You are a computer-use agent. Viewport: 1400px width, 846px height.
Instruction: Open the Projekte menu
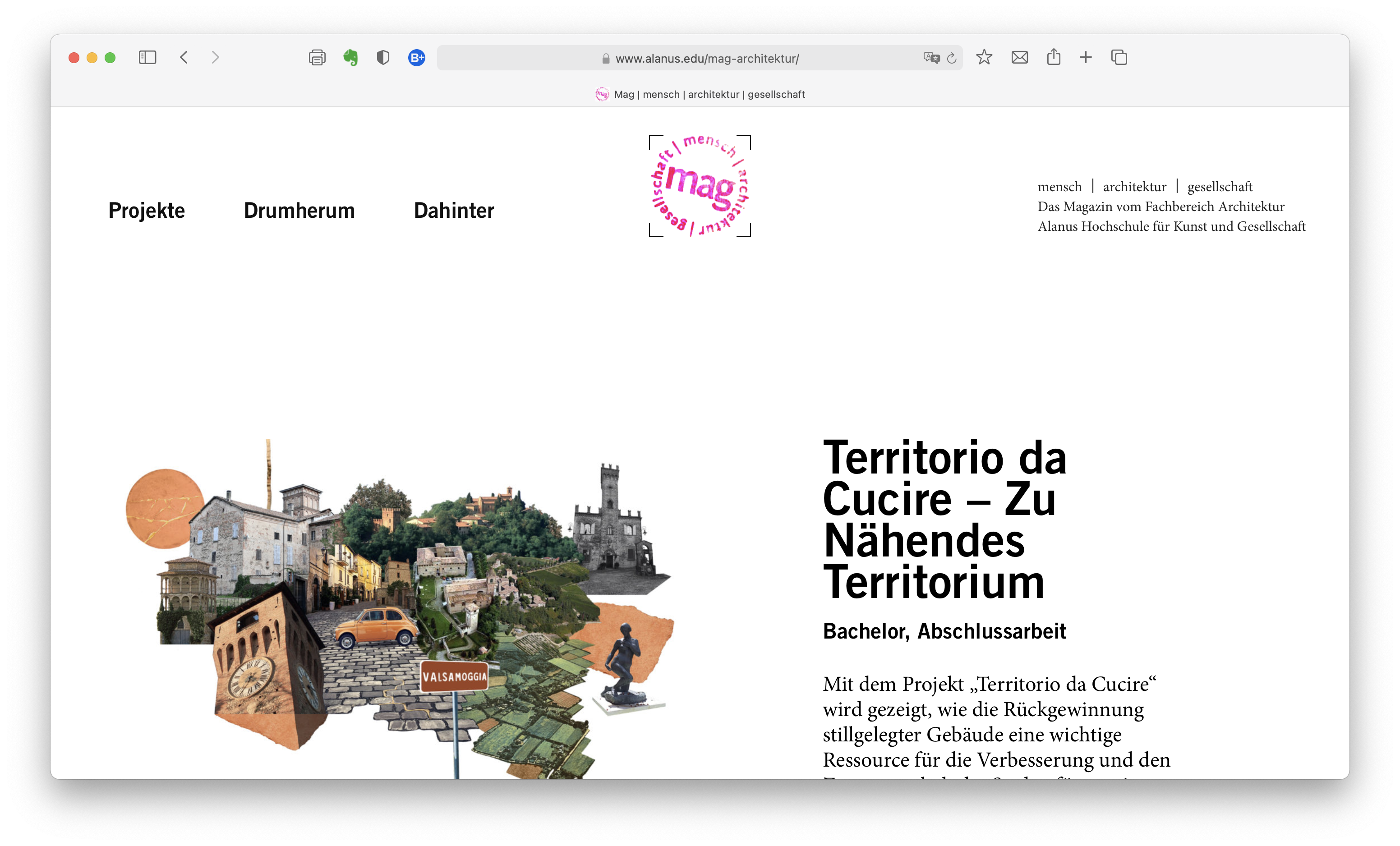tap(147, 211)
